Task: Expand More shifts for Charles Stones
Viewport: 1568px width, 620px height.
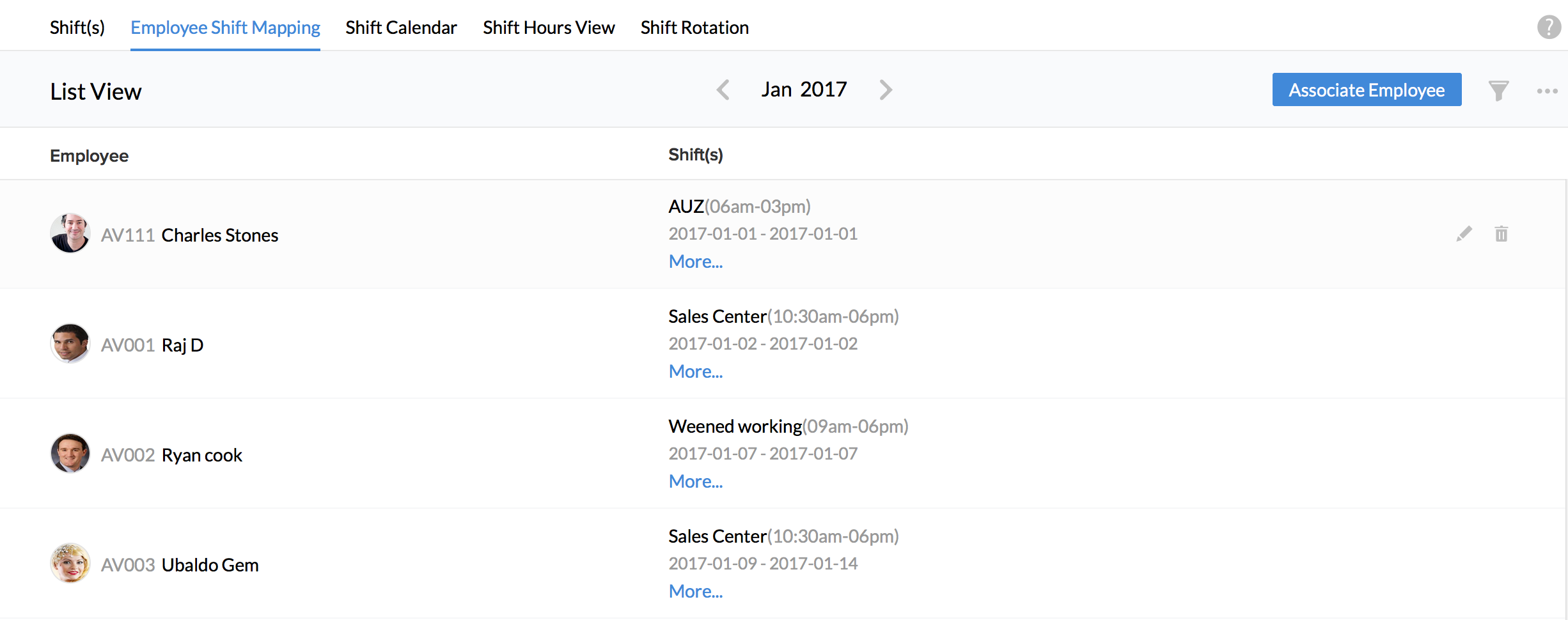Action: pyautogui.click(x=696, y=262)
